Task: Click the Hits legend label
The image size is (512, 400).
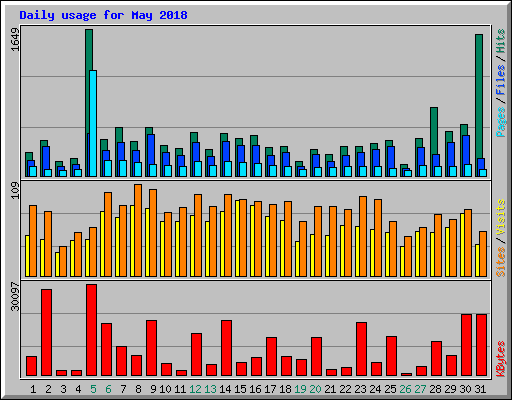Action: pos(500,42)
